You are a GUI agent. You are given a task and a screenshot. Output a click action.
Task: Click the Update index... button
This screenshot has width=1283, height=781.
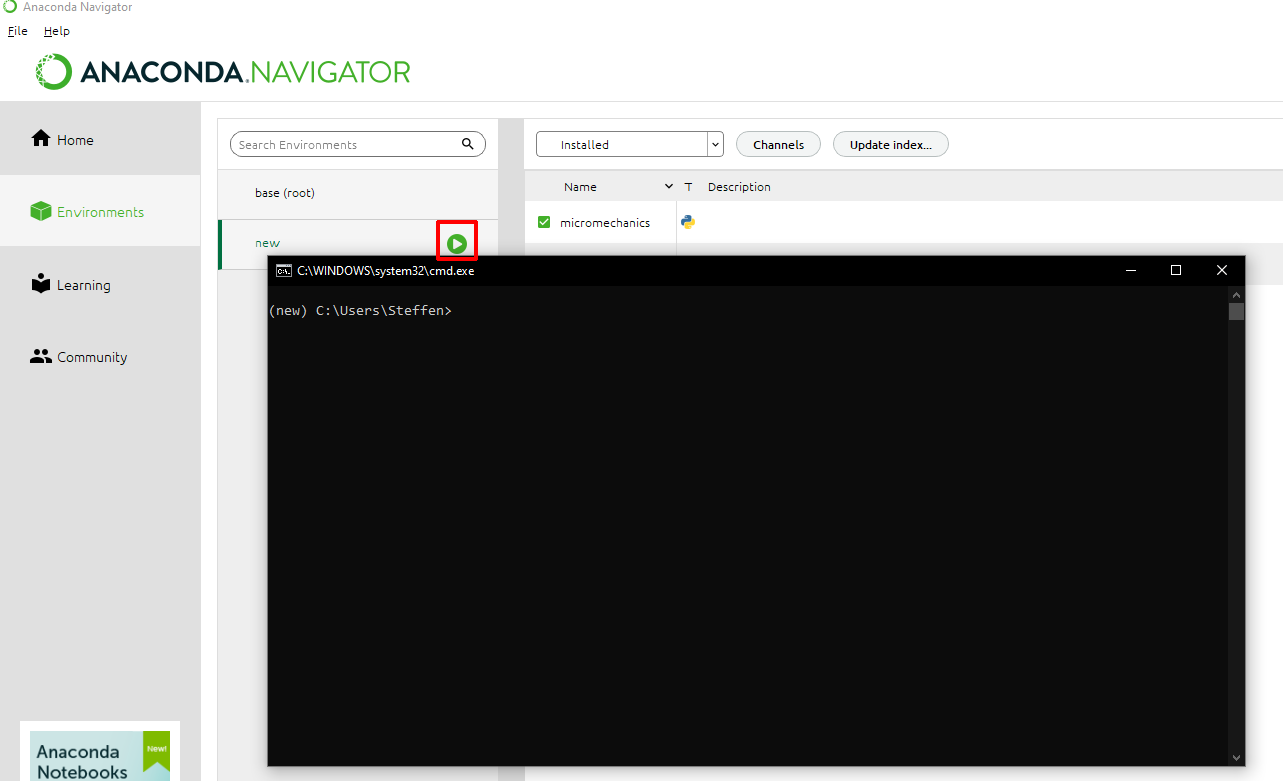tap(890, 144)
